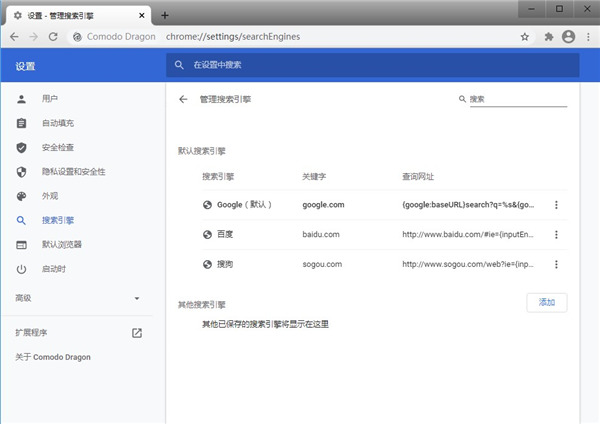Bookmark this page with the star icon

[525, 36]
